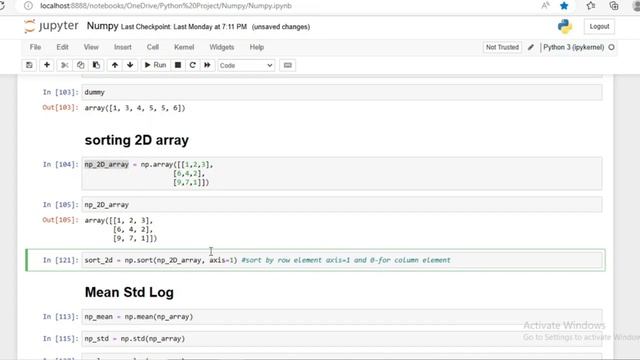640x360 pixels.
Task: Open cell type Code dropdown
Action: [x=246, y=65]
